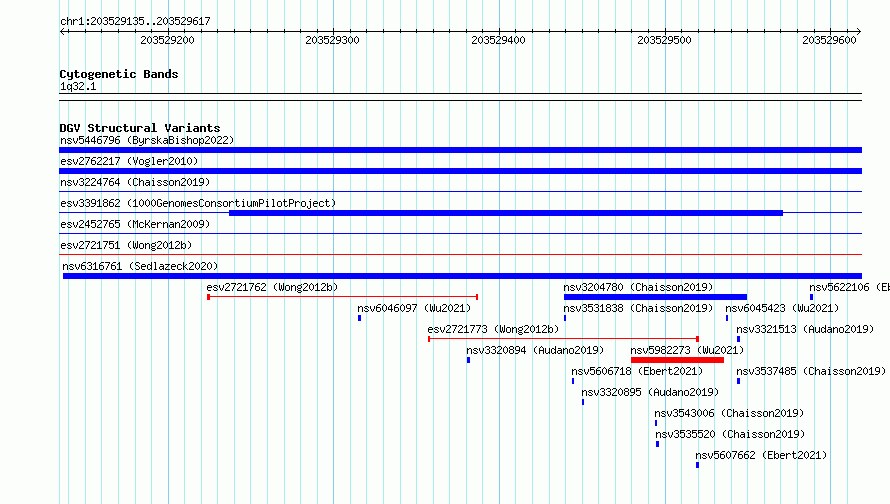
Task: Select the nsv3531838 (Chaisson2019) label
Action: tap(638, 308)
